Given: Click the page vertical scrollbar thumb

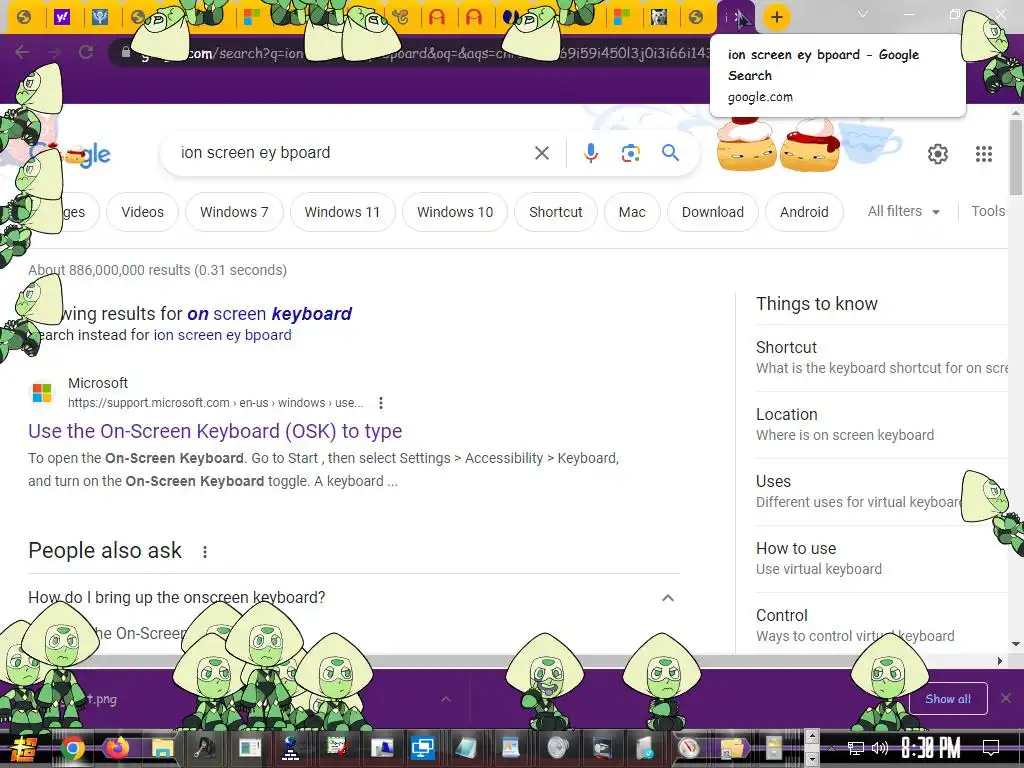Looking at the screenshot, I should tap(1015, 158).
